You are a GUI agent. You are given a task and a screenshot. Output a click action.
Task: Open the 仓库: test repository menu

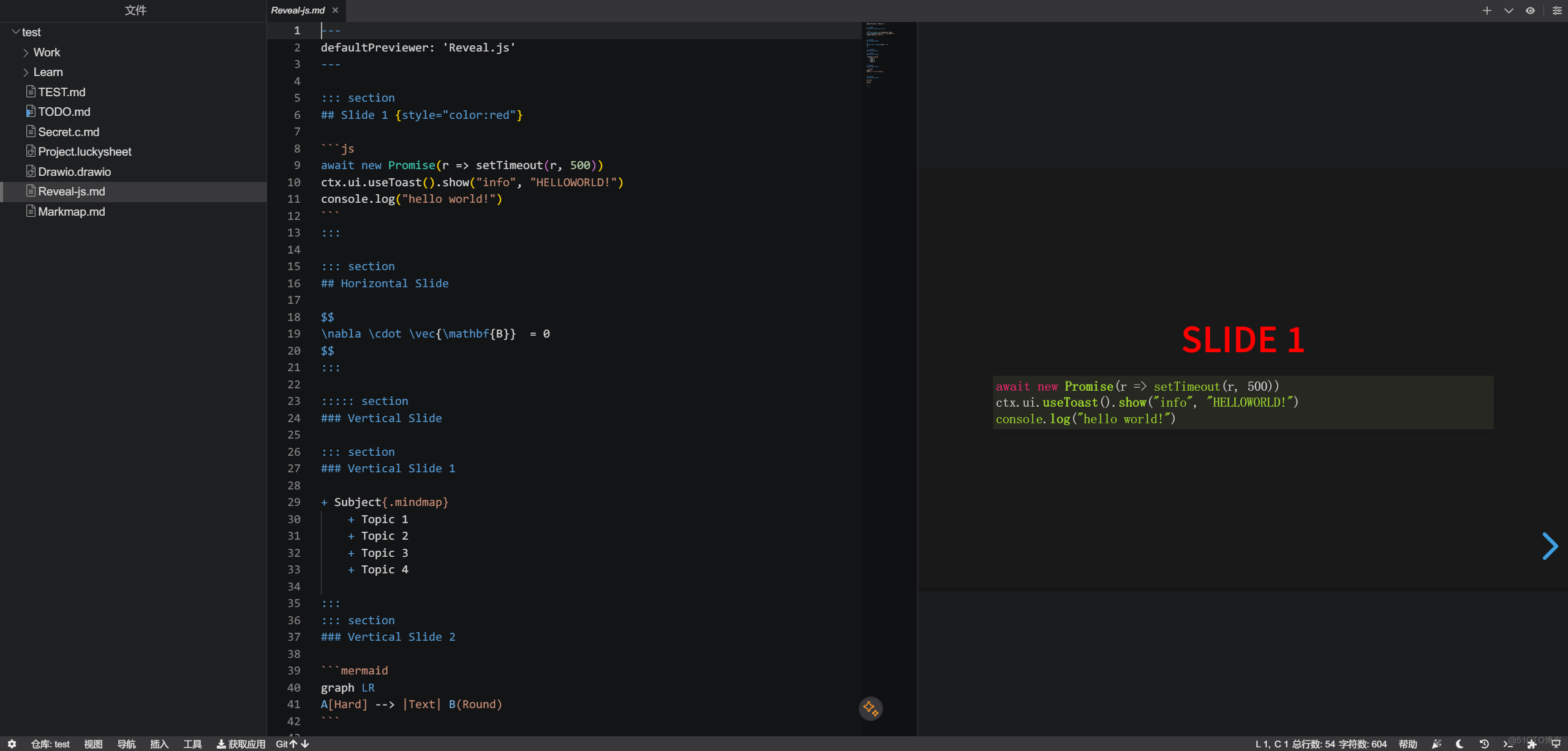click(x=50, y=744)
